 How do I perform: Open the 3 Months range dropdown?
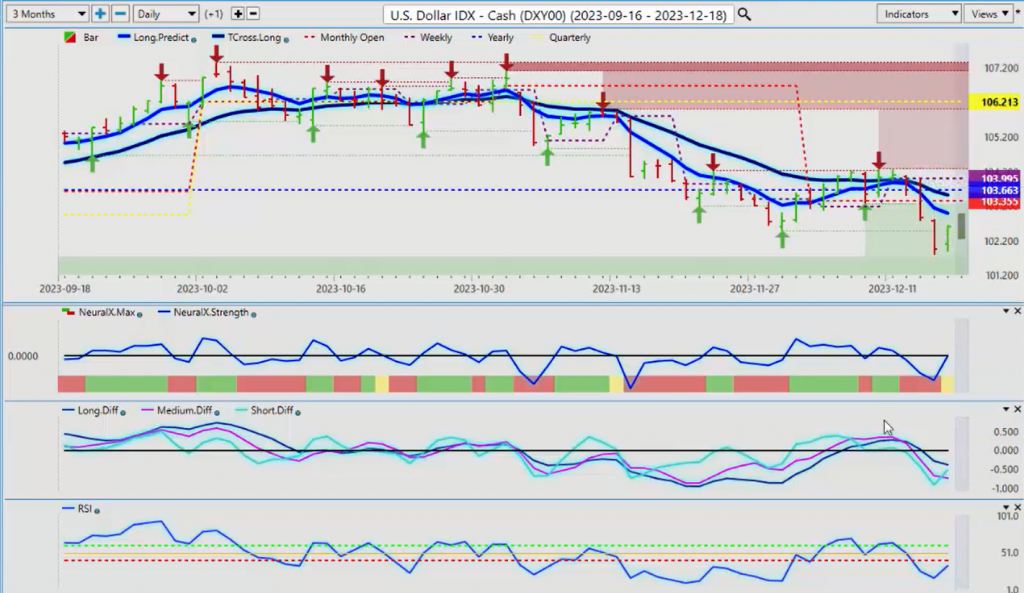coord(46,14)
